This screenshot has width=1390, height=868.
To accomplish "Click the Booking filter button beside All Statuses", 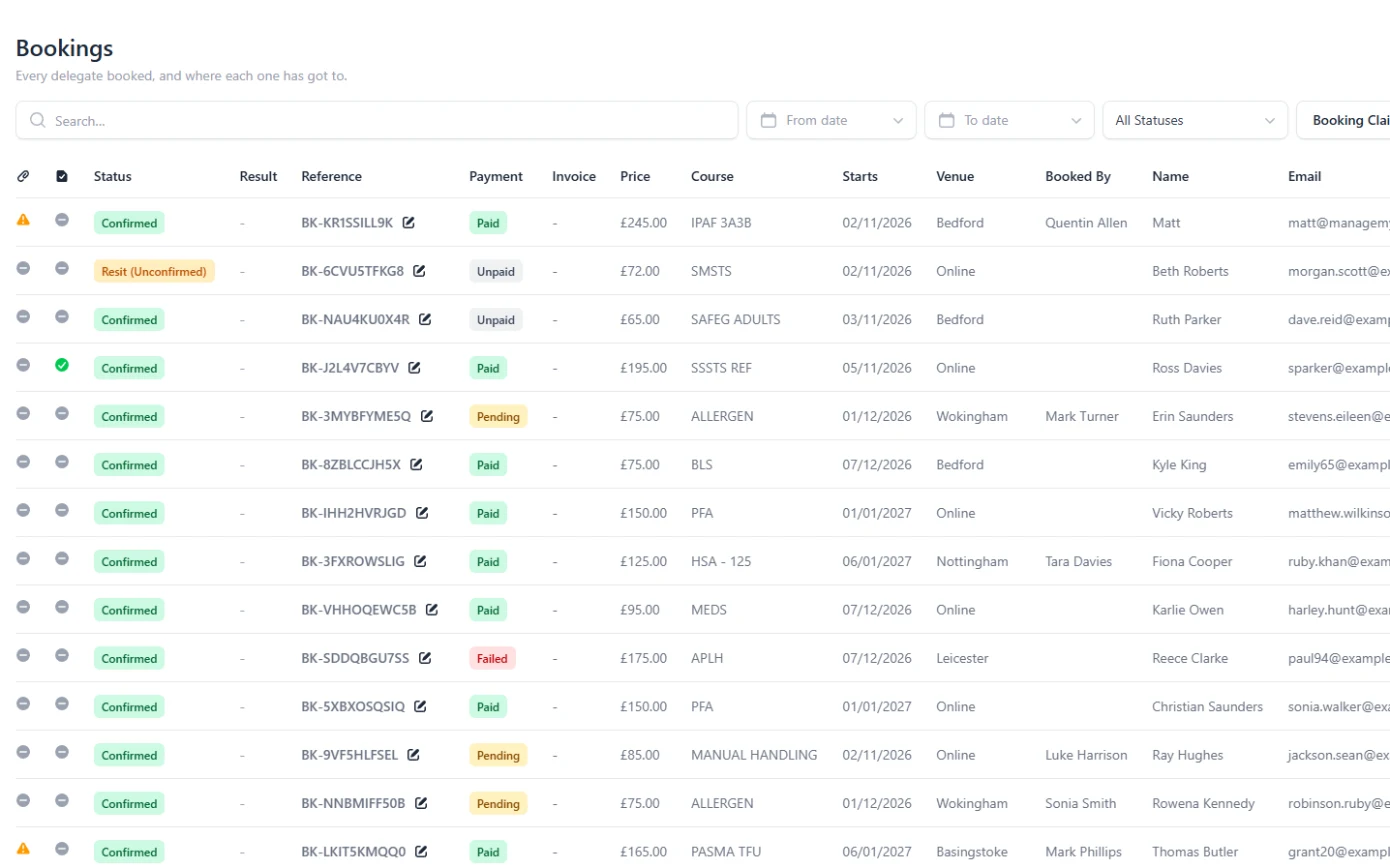I will click(x=1343, y=120).
